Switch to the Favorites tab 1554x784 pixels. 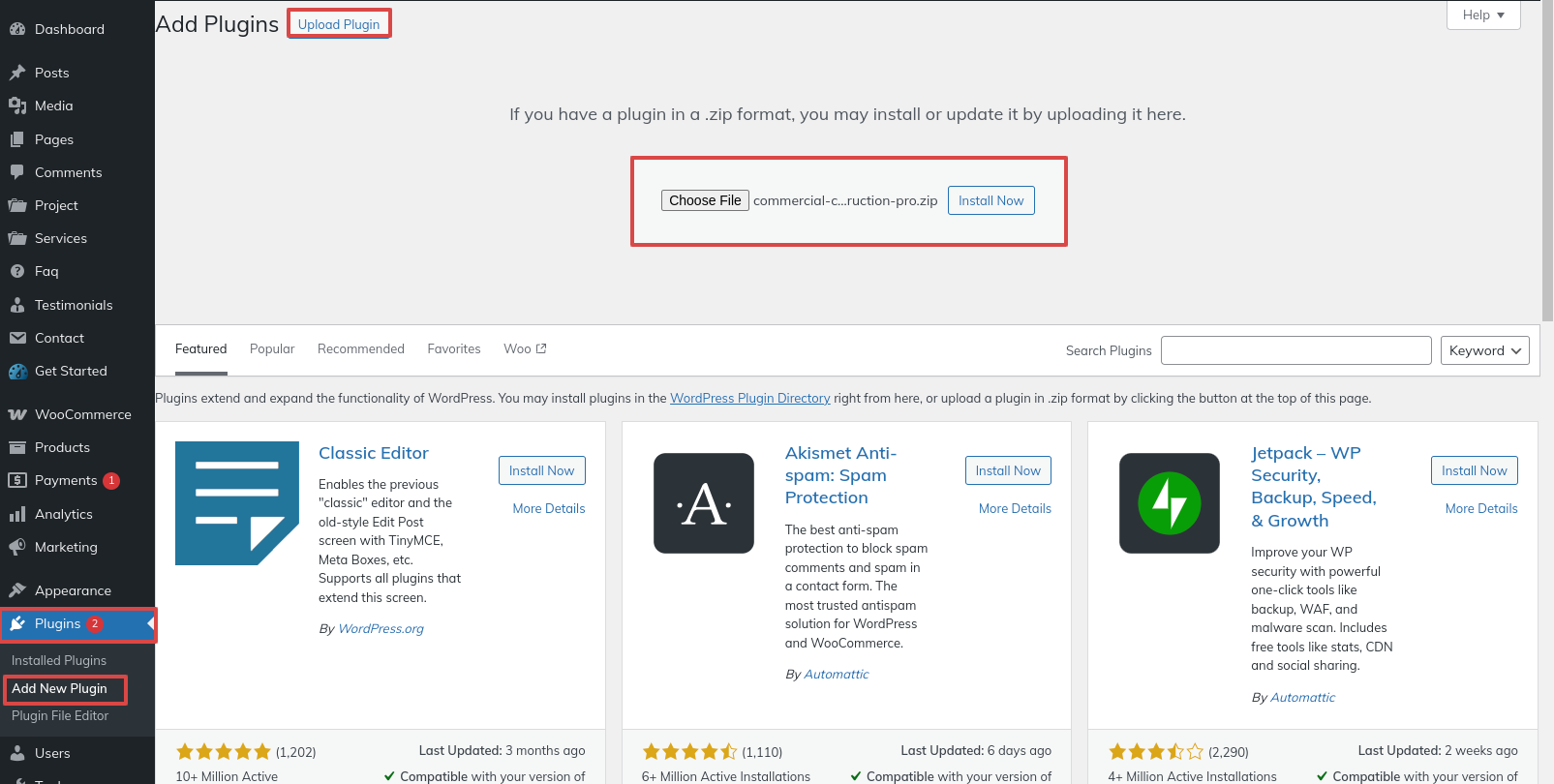454,349
